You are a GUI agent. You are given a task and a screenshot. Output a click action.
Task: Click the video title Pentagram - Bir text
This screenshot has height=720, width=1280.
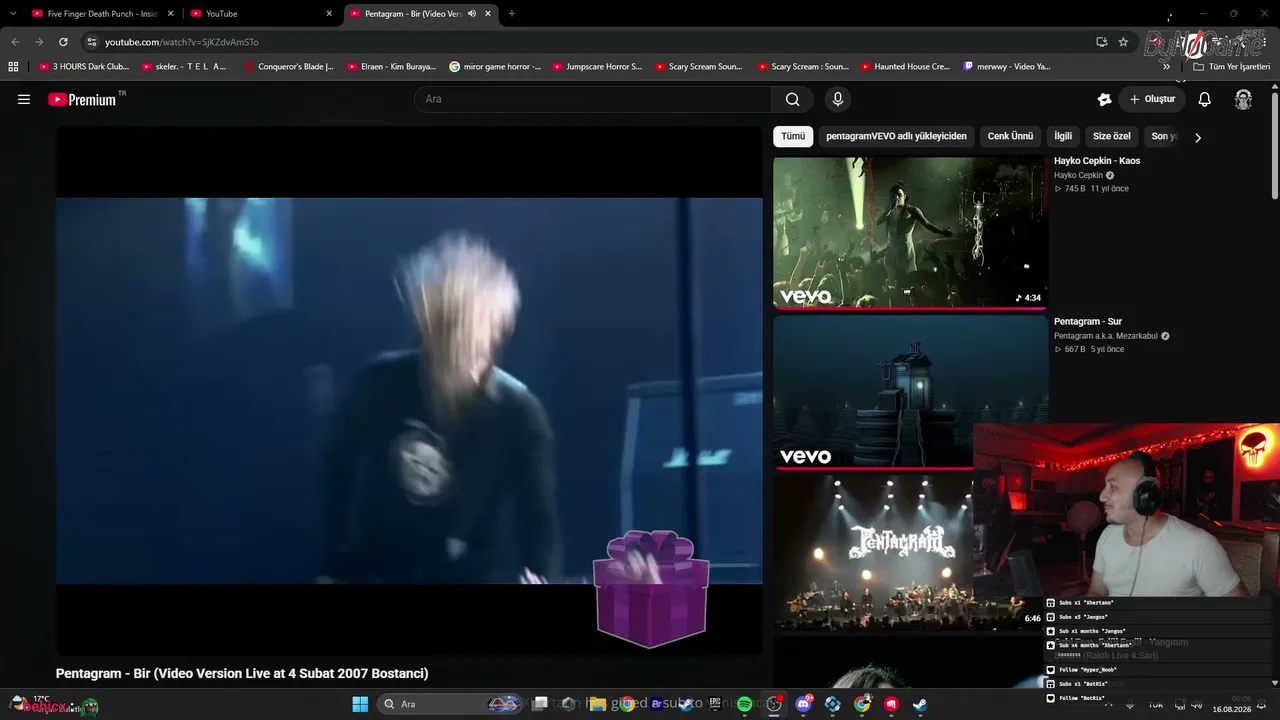click(242, 674)
